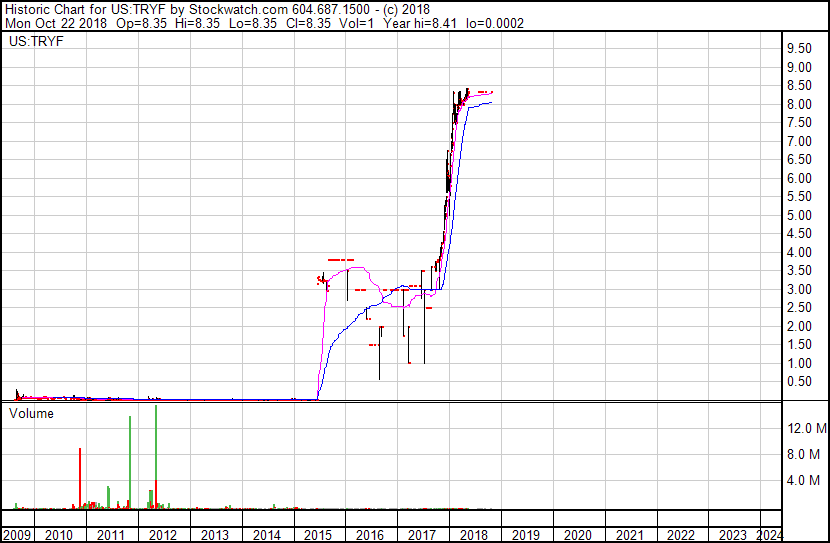The height and width of the screenshot is (543, 830).
Task: Select the 2016 year label
Action: tap(370, 535)
